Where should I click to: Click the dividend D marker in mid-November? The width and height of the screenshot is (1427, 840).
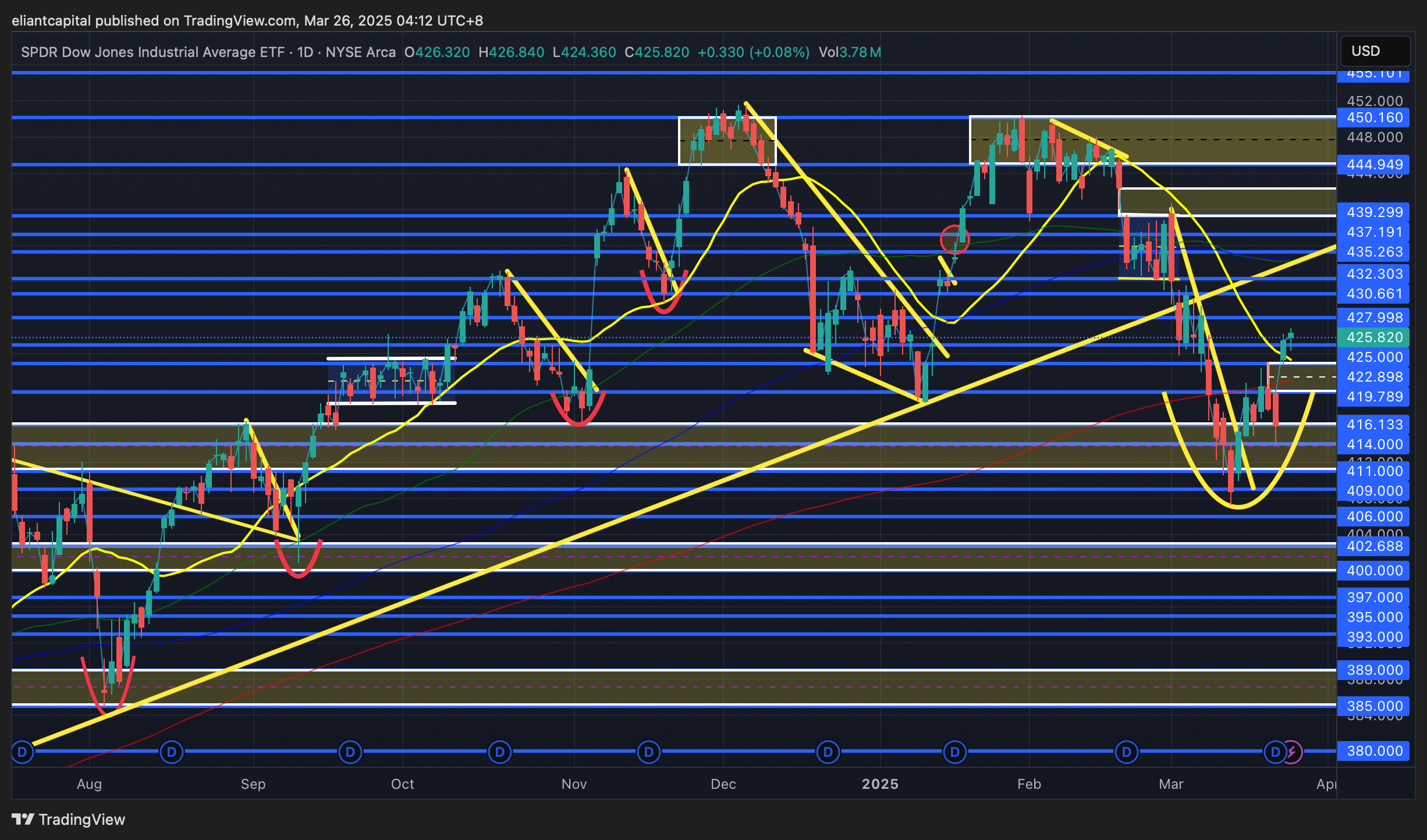tap(649, 752)
